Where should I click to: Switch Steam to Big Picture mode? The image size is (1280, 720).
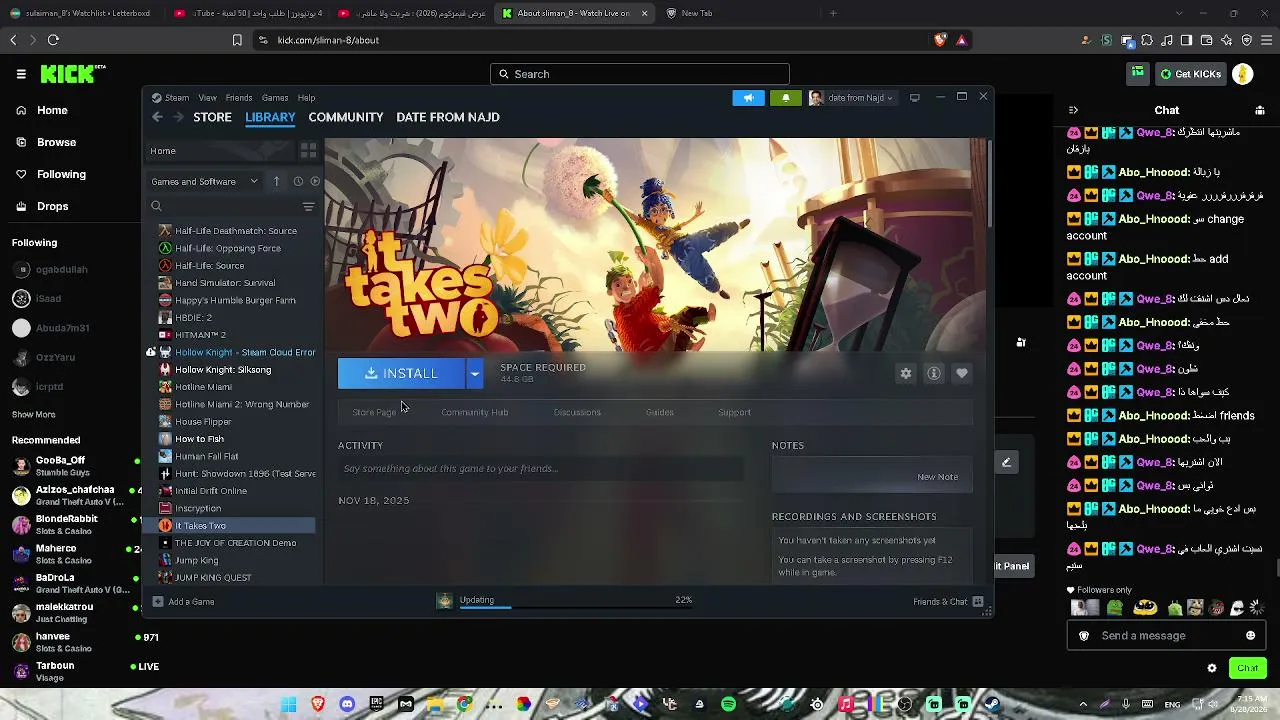(x=914, y=97)
